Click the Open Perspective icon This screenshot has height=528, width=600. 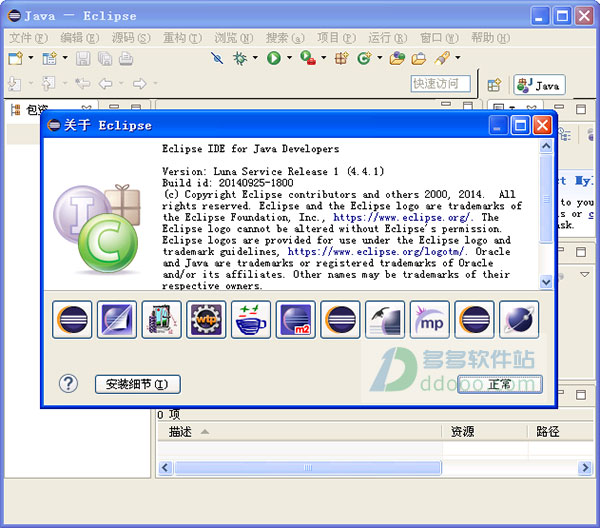click(x=494, y=85)
